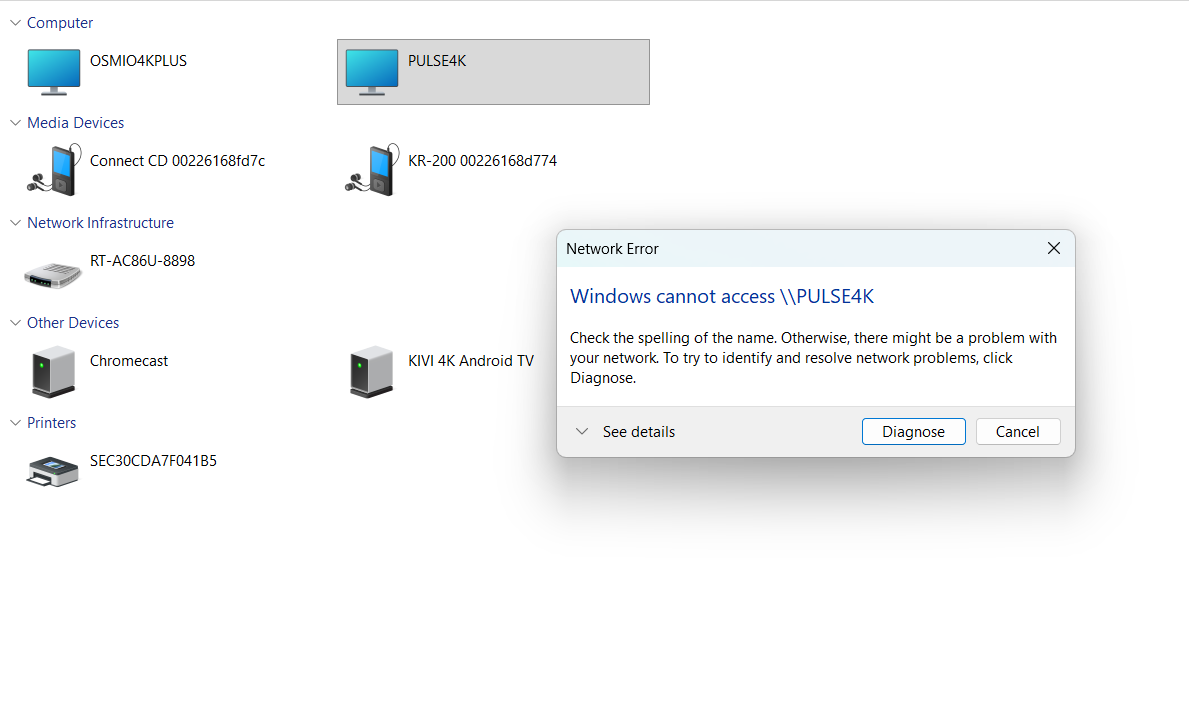This screenshot has height=708, width=1189.
Task: Click the Media Devices group header
Action: (75, 123)
